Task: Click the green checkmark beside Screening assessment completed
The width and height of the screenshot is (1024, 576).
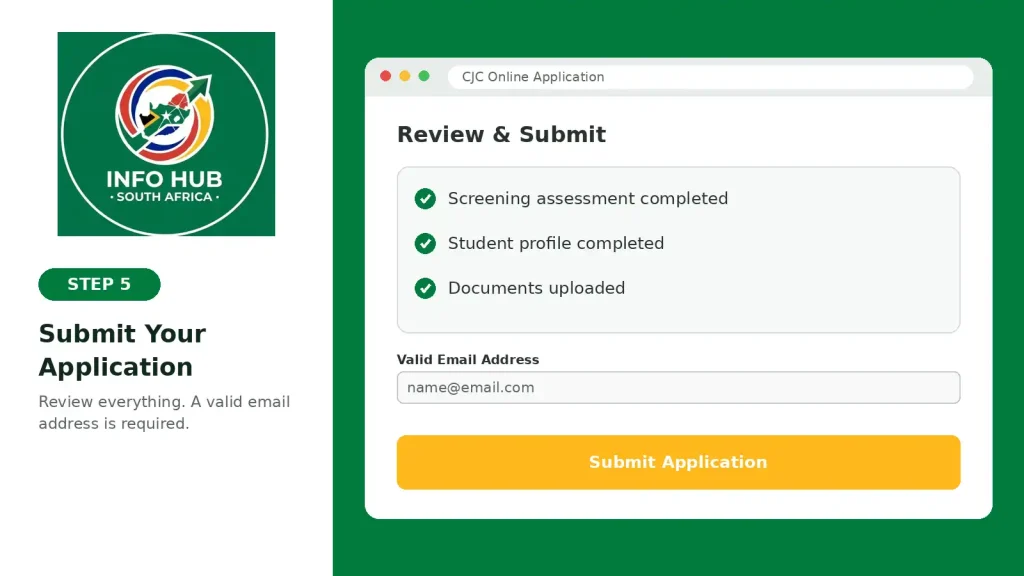Action: (425, 199)
